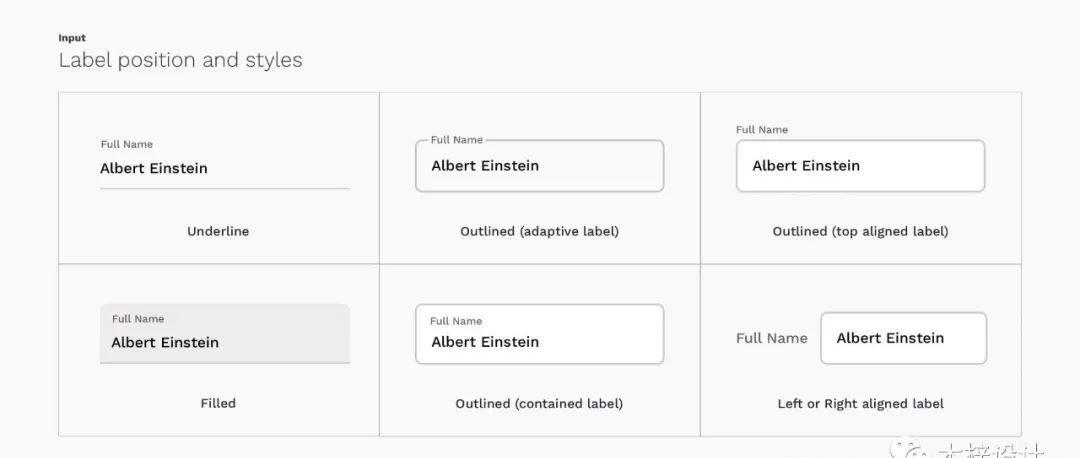Image resolution: width=1080 pixels, height=458 pixels.
Task: Click the 'Outlined (adaptive label)' caption
Action: coord(539,231)
